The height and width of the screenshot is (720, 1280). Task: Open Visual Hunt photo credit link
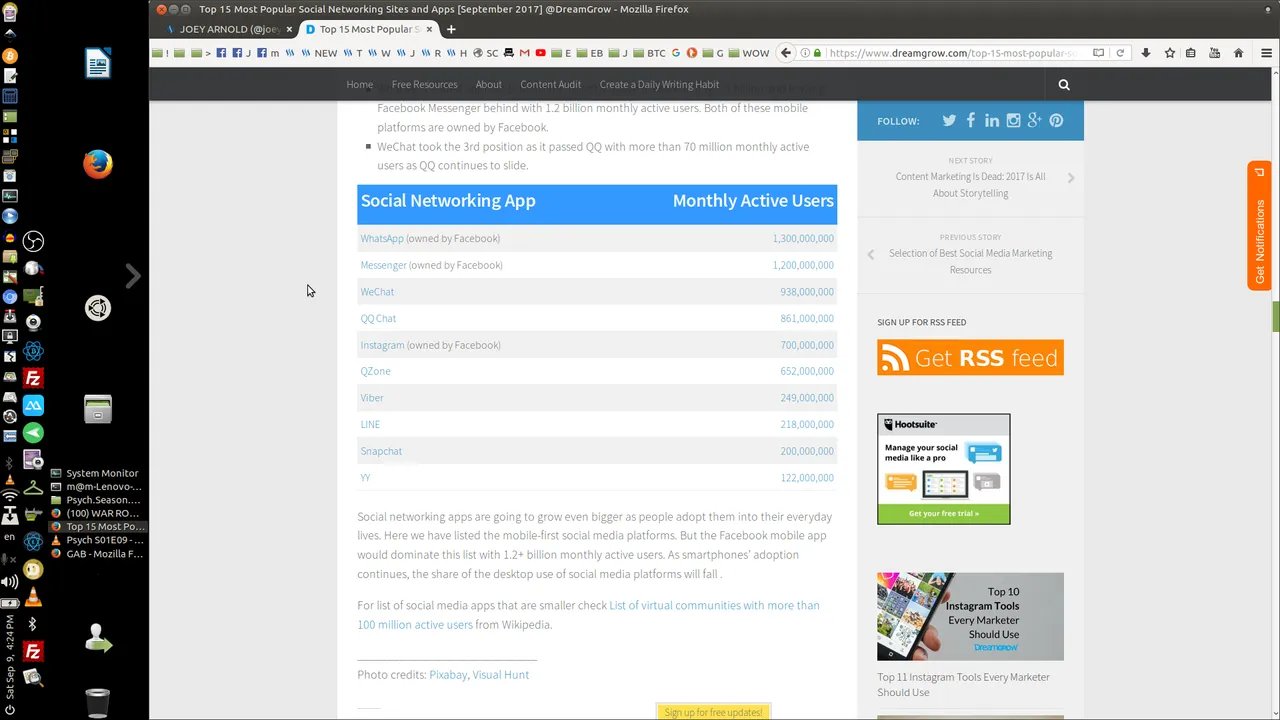[x=500, y=674]
